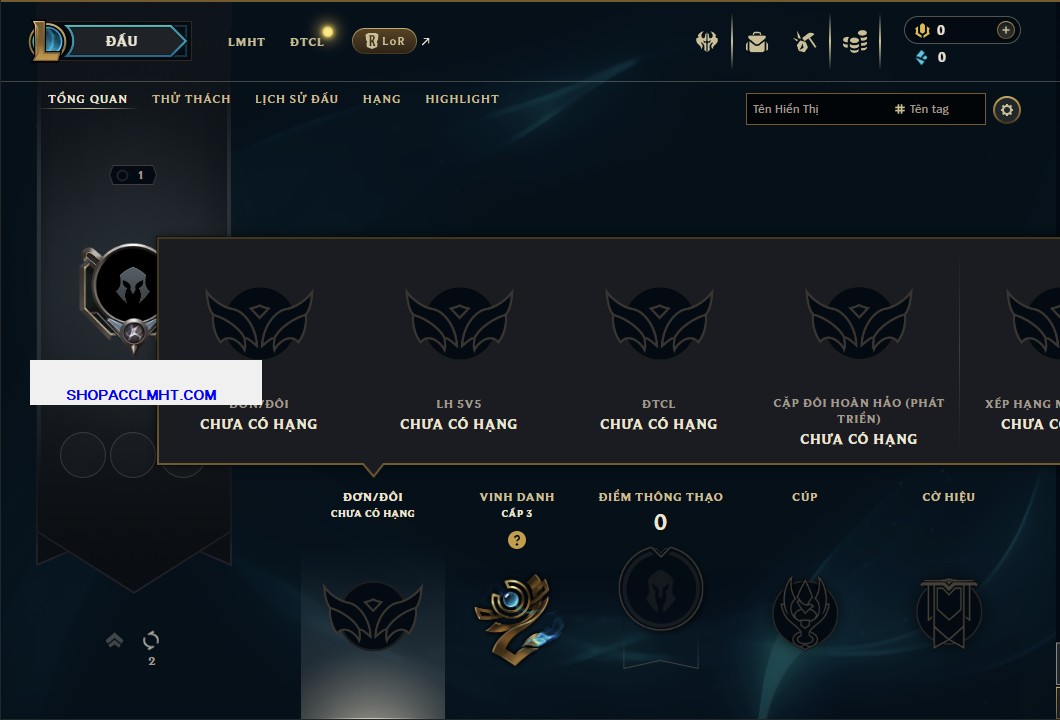Collapse the Đơn/Đôi rank panel

coord(372,504)
